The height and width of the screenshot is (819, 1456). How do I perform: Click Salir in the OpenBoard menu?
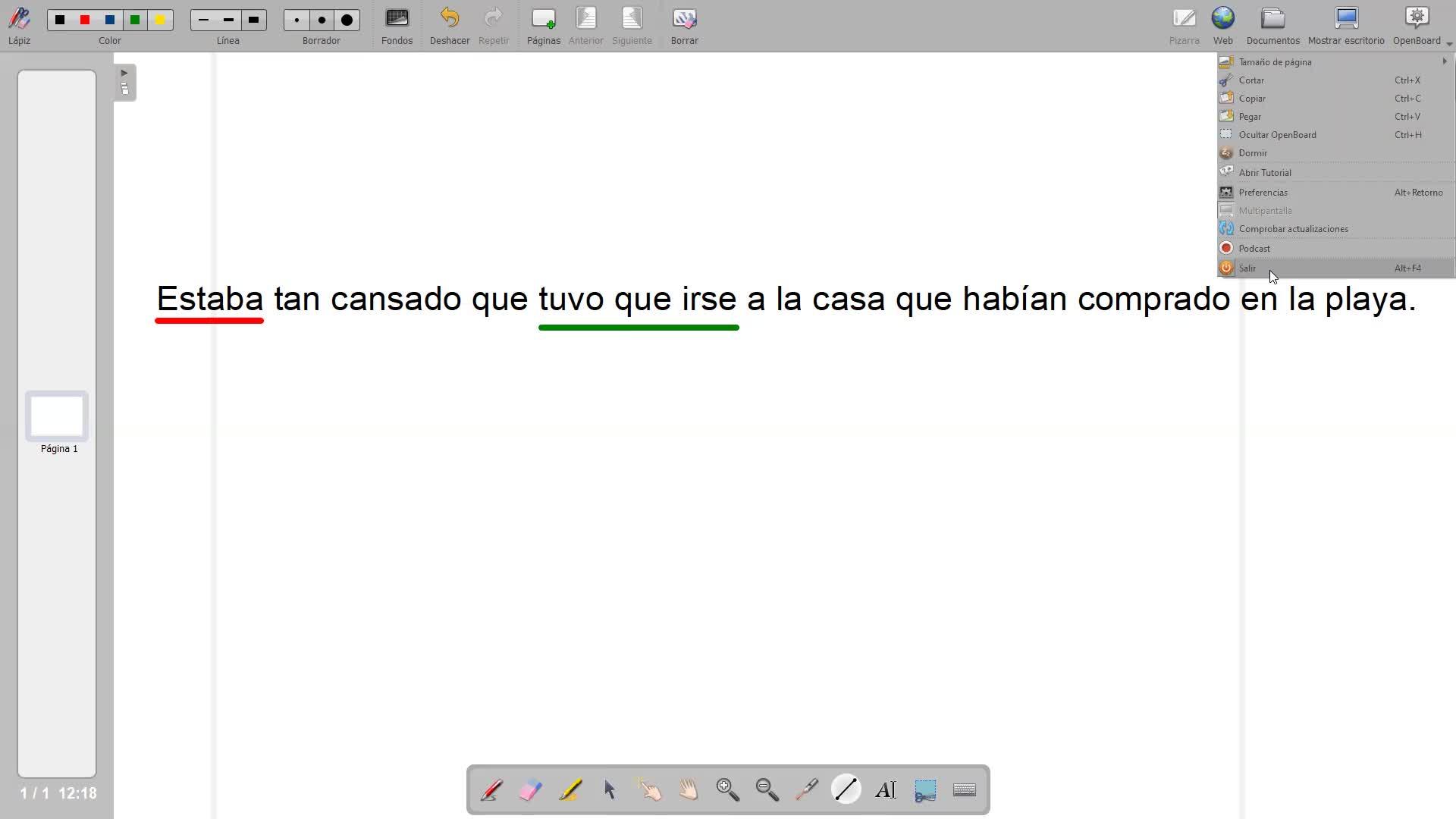[x=1247, y=268]
